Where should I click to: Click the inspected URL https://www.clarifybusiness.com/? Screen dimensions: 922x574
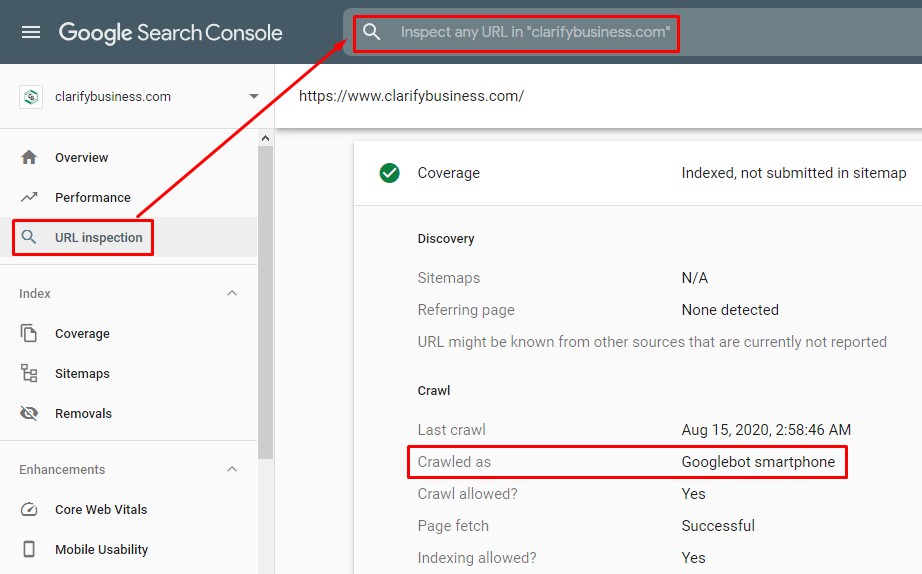(x=411, y=96)
